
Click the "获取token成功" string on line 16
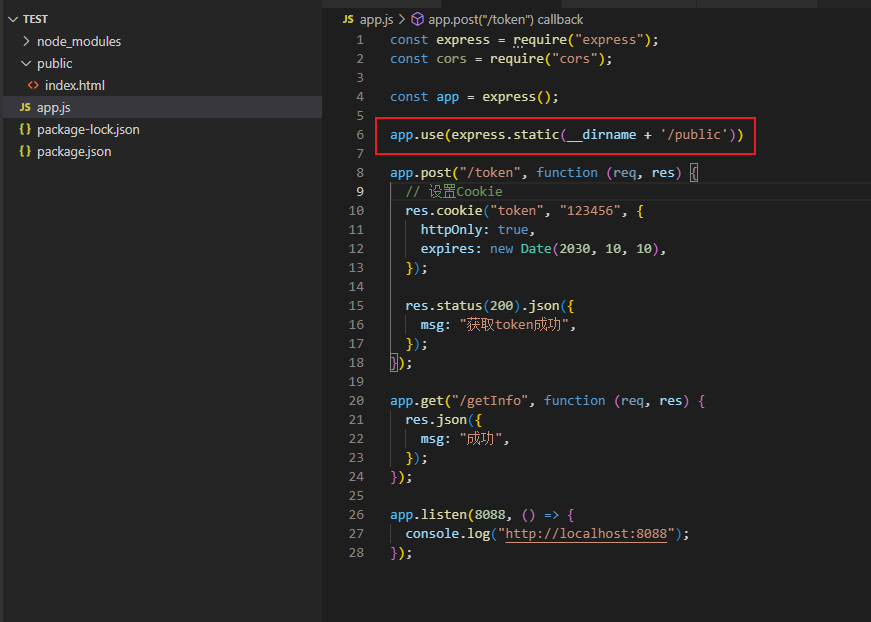513,324
